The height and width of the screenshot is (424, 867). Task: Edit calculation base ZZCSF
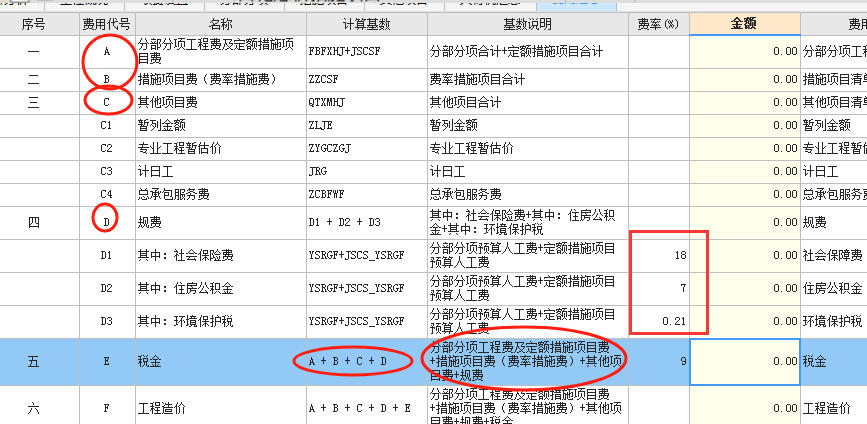point(367,80)
